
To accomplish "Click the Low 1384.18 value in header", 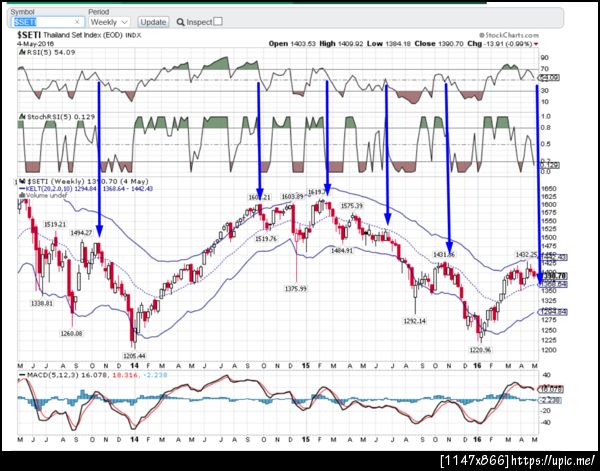I will (388, 44).
